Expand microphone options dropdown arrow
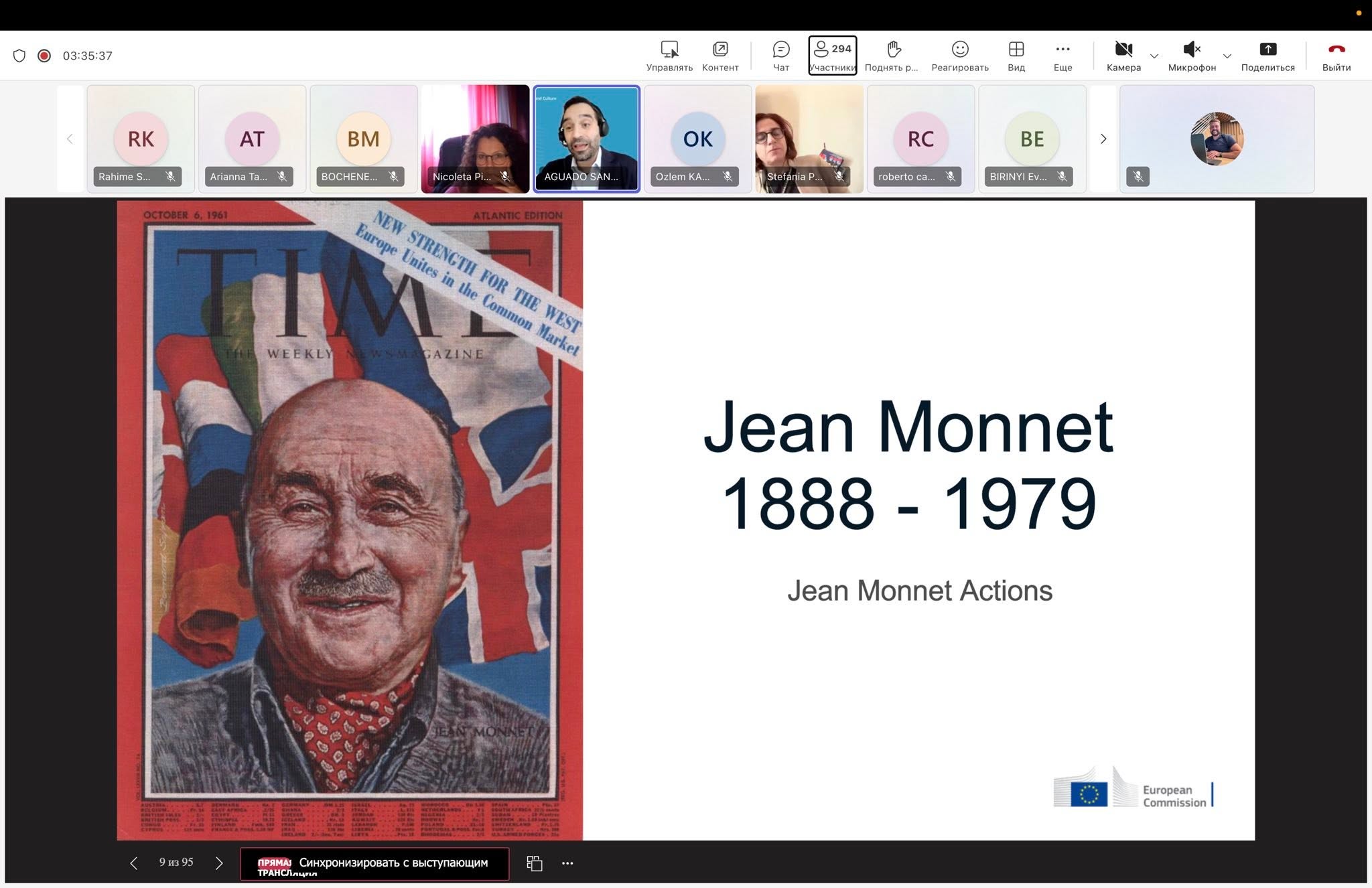This screenshot has width=1372, height=888. click(1227, 56)
